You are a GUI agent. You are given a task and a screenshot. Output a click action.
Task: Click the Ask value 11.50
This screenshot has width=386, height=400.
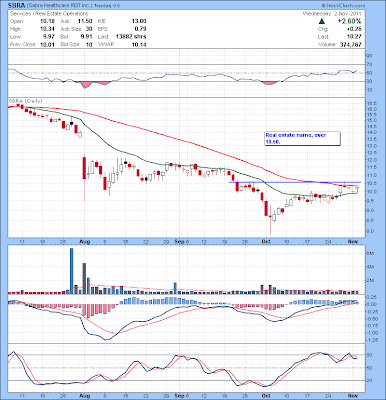[x=86, y=21]
